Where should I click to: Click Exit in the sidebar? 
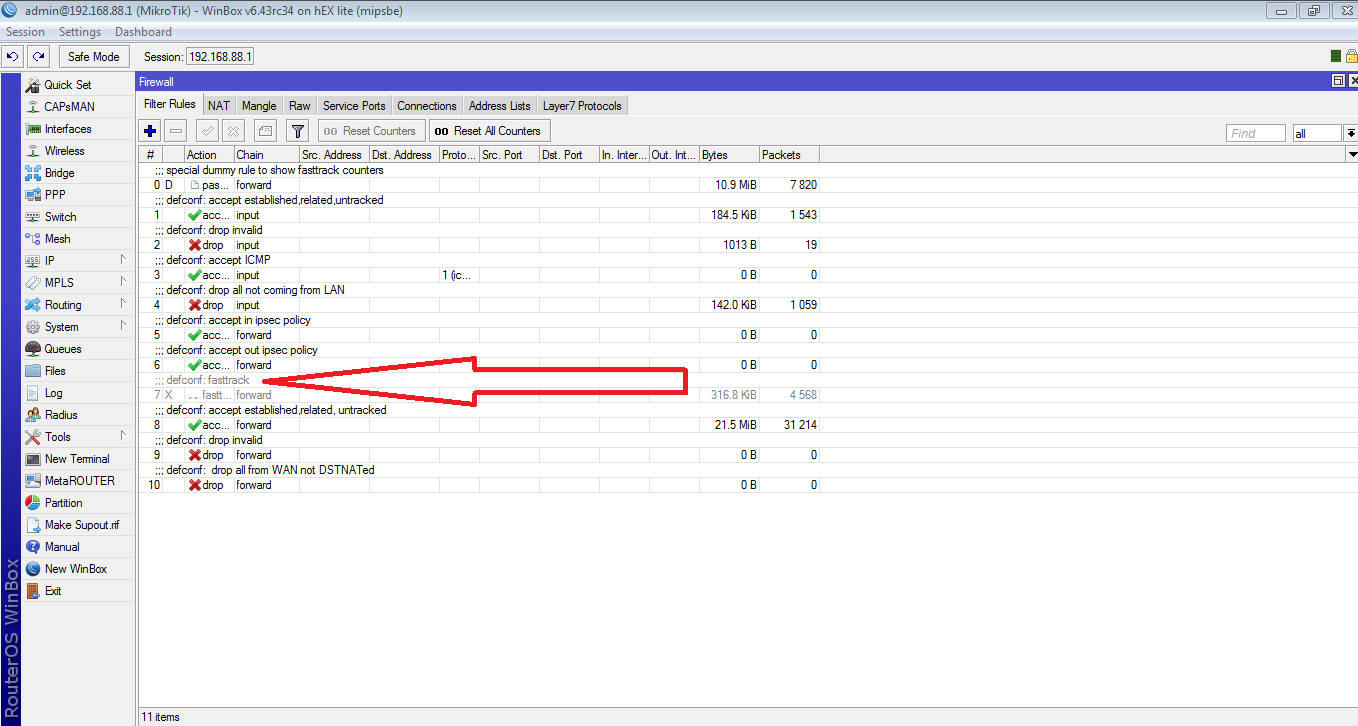coord(53,591)
